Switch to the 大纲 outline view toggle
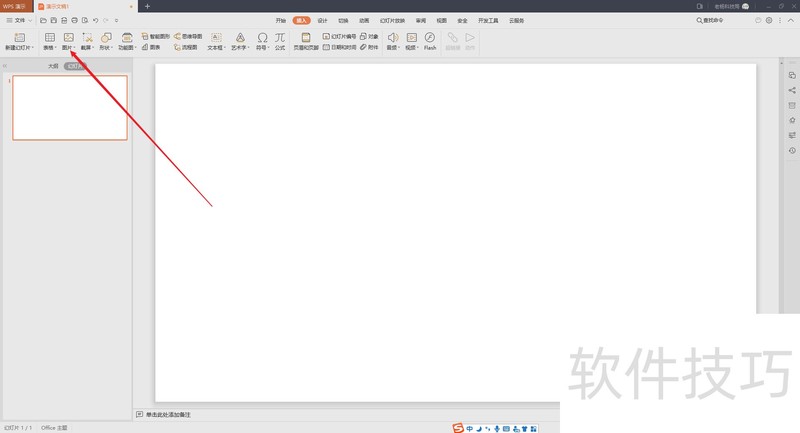This screenshot has width=800, height=433. click(x=53, y=66)
